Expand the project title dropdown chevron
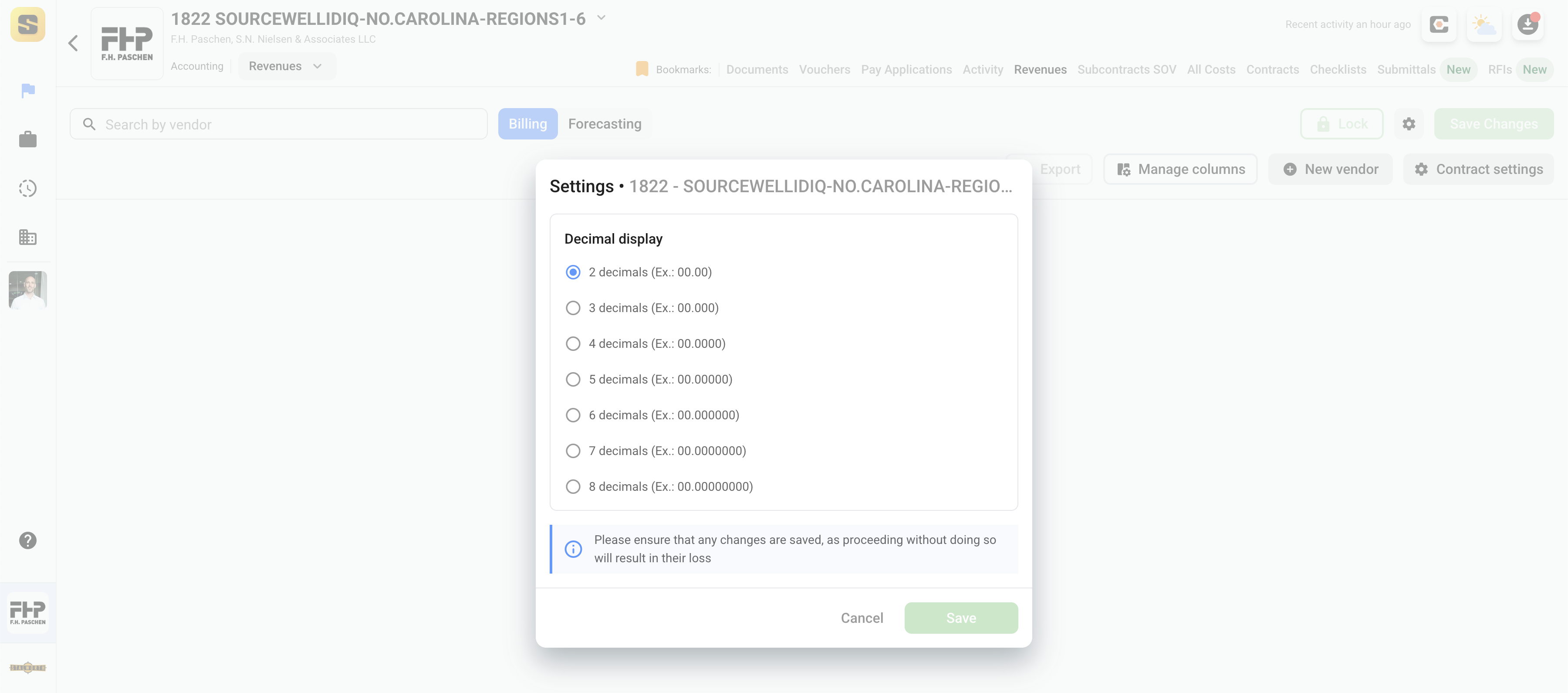1568x693 pixels. pyautogui.click(x=602, y=18)
